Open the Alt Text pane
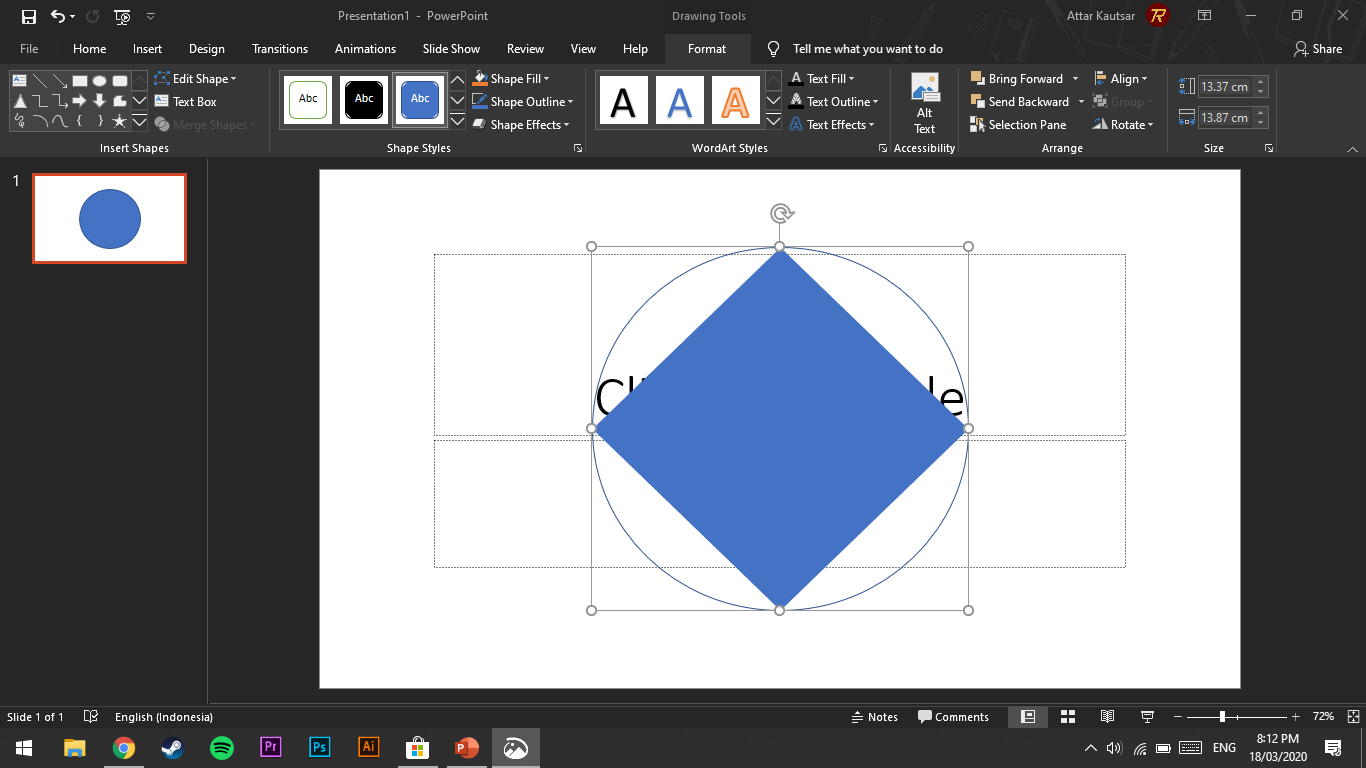The height and width of the screenshot is (768, 1366). coord(924,104)
